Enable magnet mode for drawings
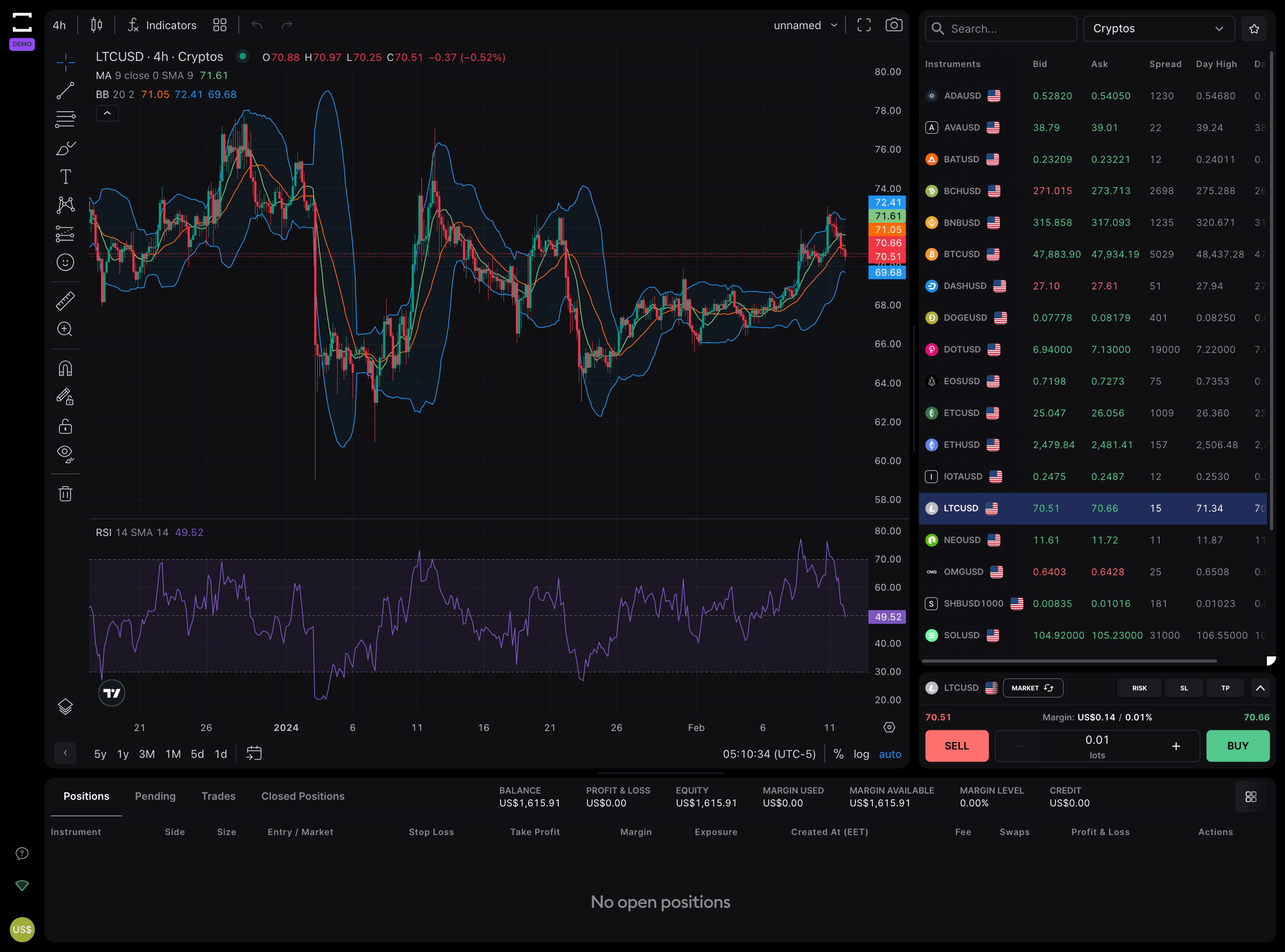Screen dimensions: 1285x952 [x=65, y=367]
